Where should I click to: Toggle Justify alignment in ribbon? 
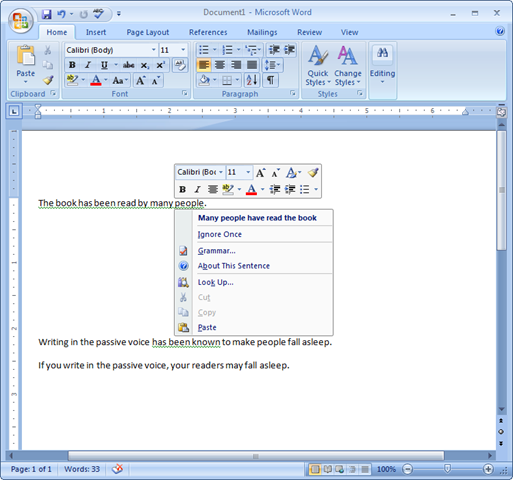pyautogui.click(x=252, y=65)
